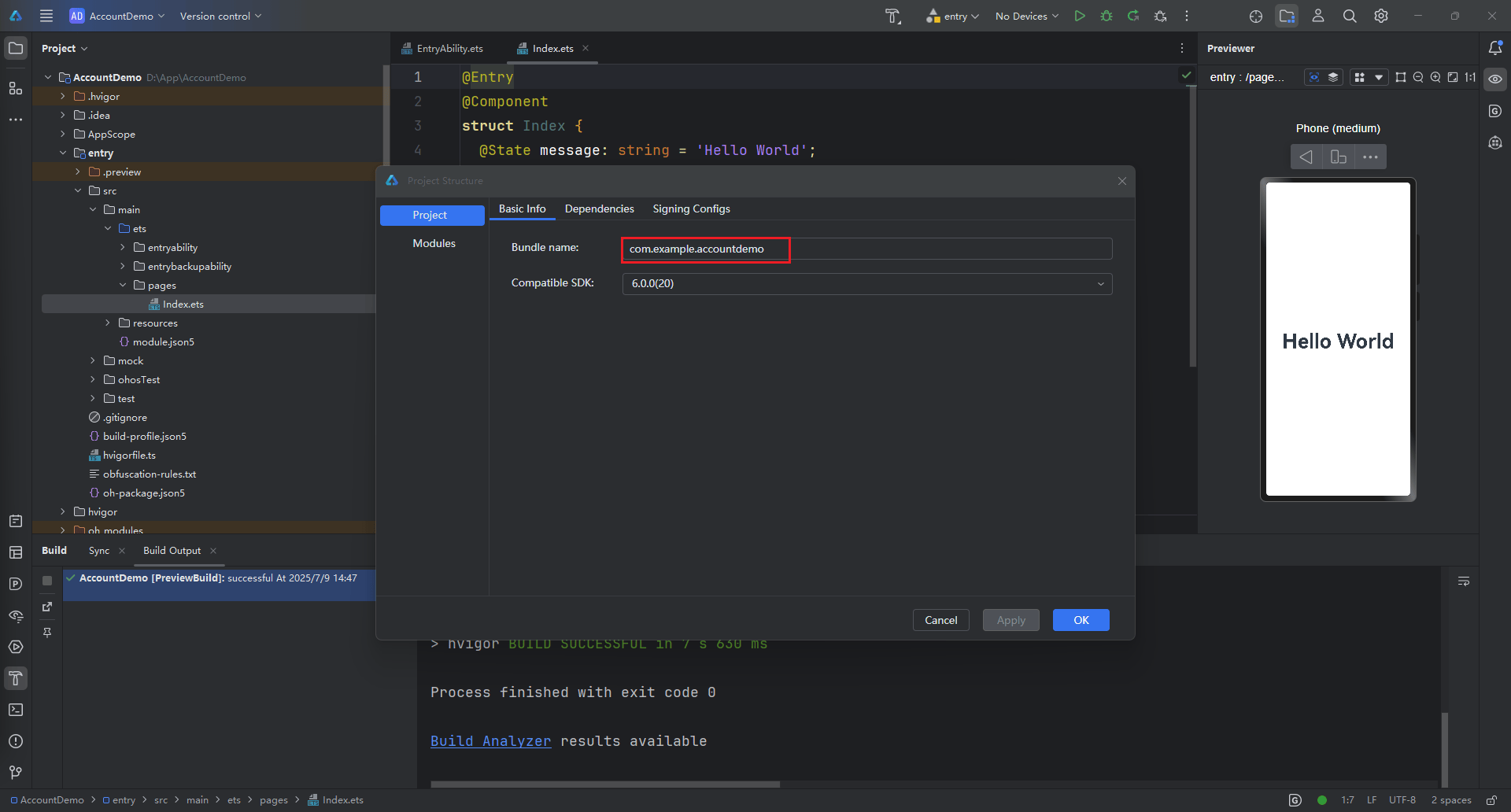Open the No Devices dropdown
Viewport: 1511px width, 812px height.
click(x=1026, y=16)
